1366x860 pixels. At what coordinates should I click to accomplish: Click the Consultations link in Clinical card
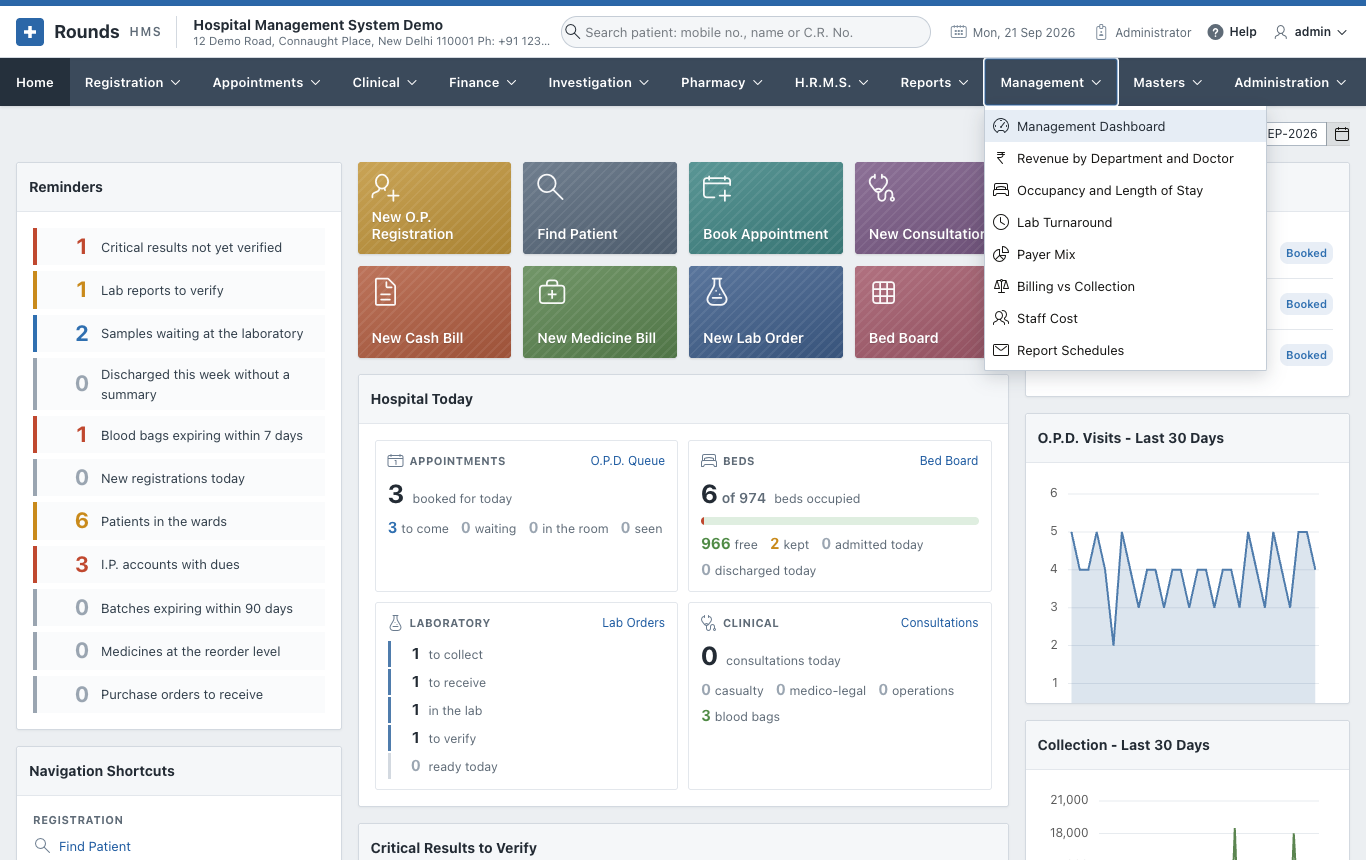point(939,622)
